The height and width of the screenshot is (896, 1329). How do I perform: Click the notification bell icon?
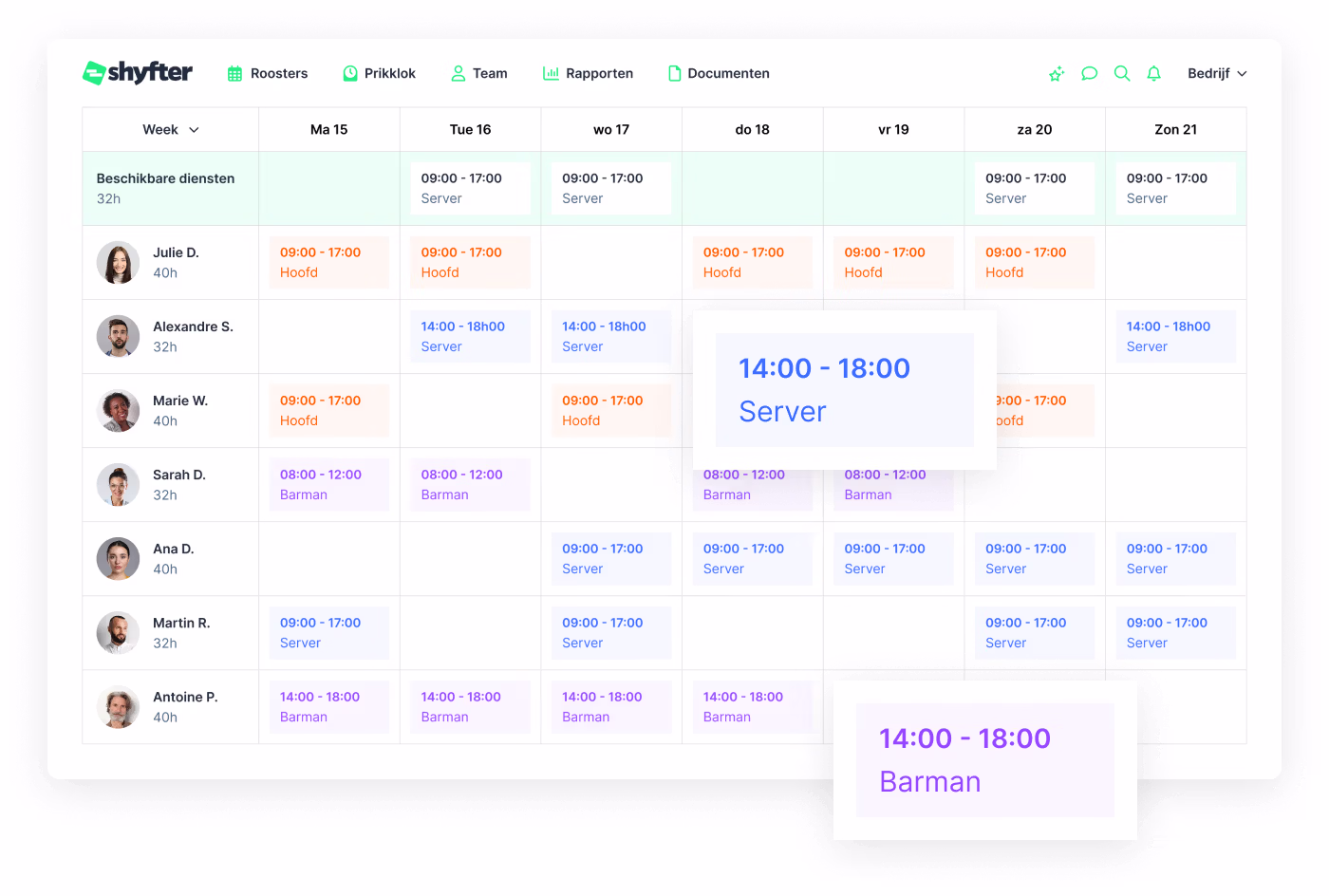(x=1153, y=73)
